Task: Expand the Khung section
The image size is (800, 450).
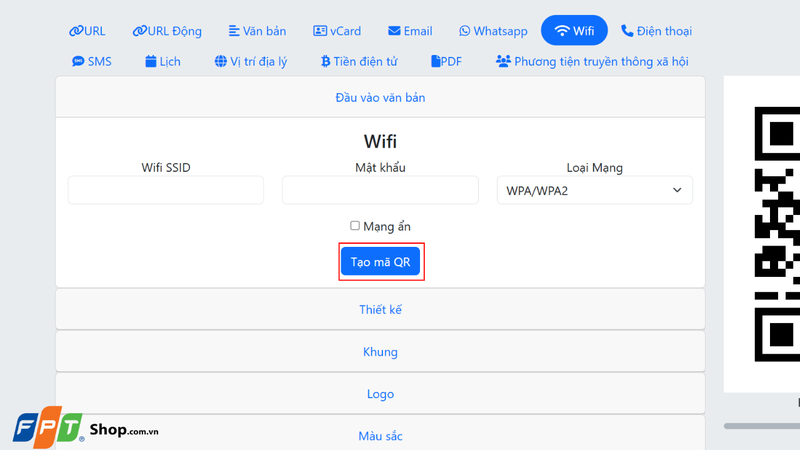Action: click(380, 352)
